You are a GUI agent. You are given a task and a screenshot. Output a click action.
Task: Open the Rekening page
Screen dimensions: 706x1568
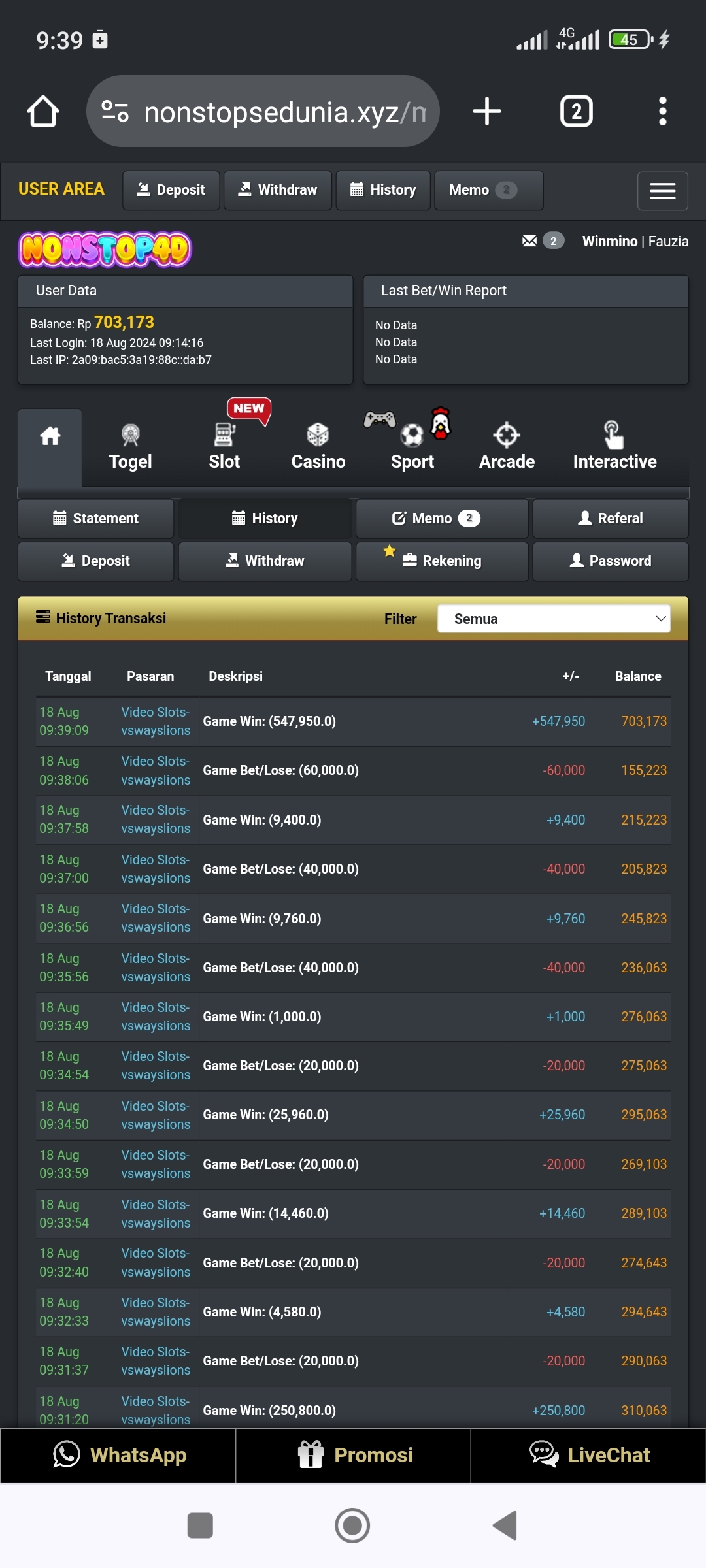[x=442, y=561]
